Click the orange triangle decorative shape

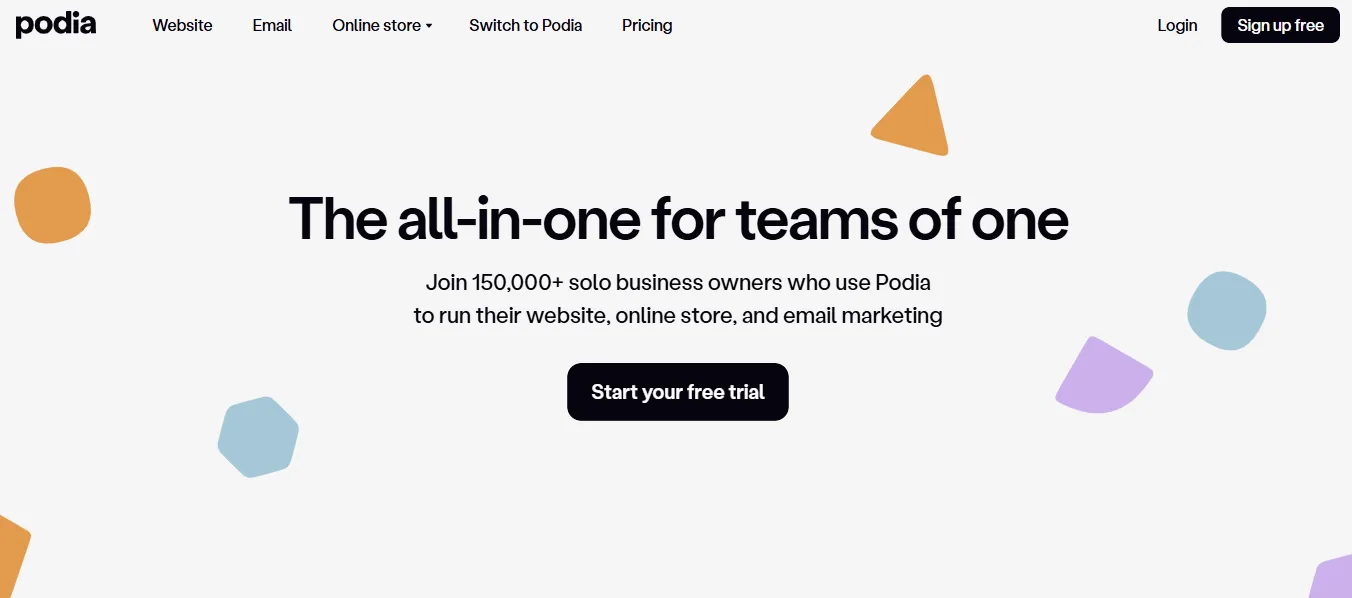(x=915, y=121)
